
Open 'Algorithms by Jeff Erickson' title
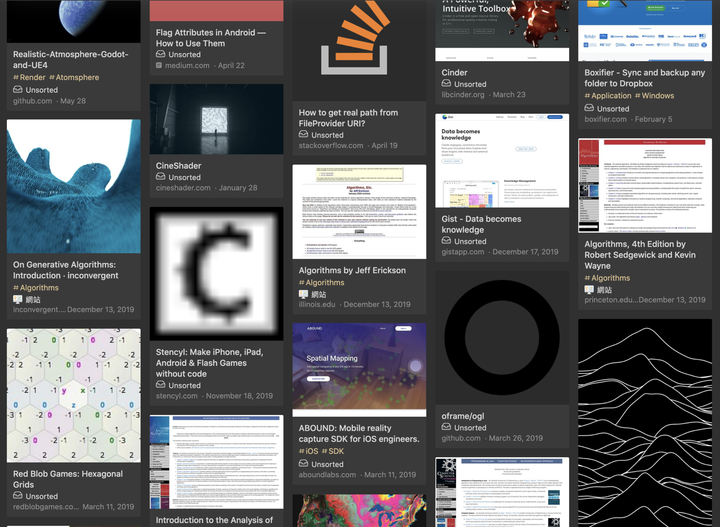coord(352,270)
